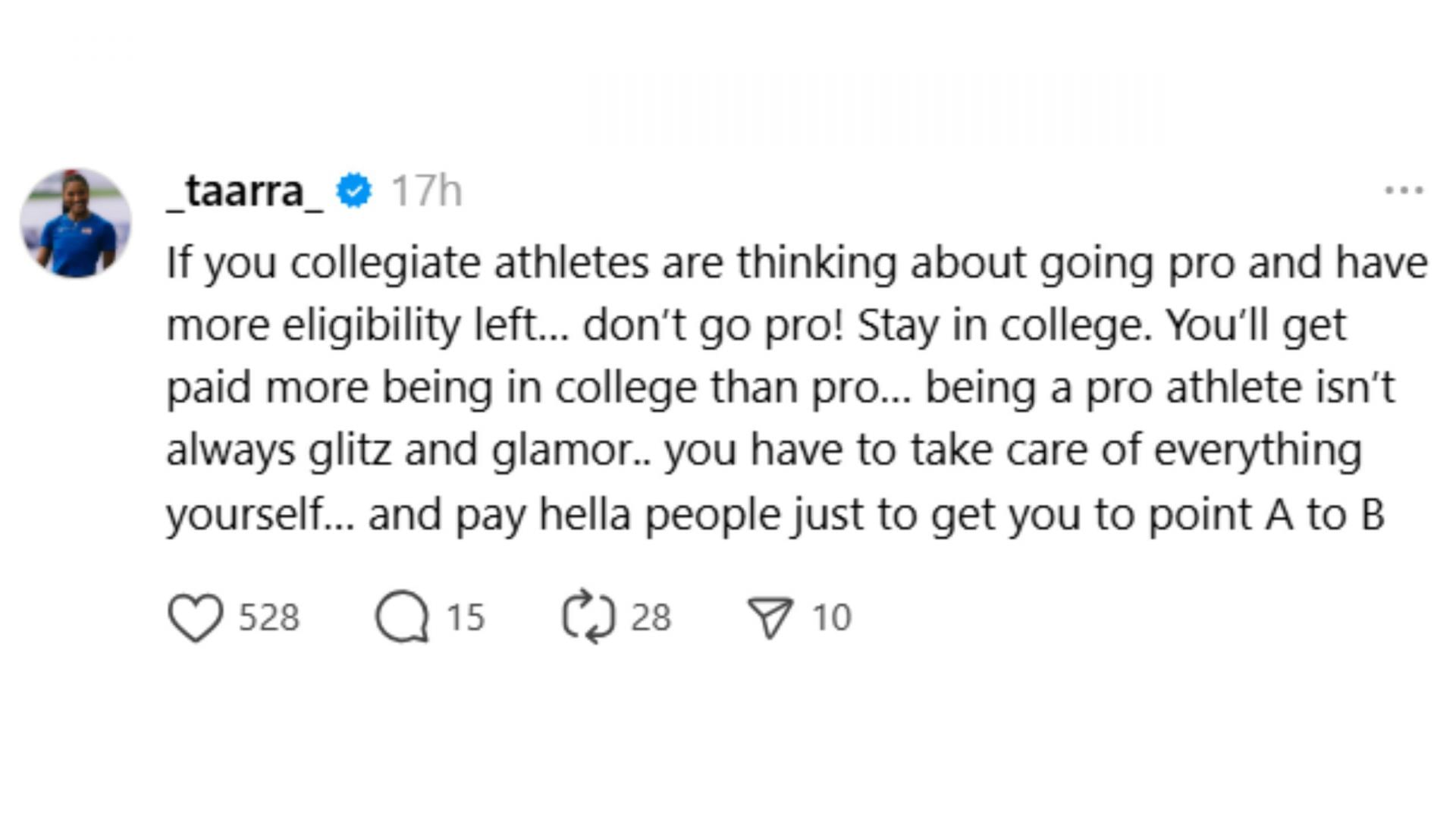1456x819 pixels.
Task: Click the line starting "If you collegiate athletes"
Action: point(796,263)
